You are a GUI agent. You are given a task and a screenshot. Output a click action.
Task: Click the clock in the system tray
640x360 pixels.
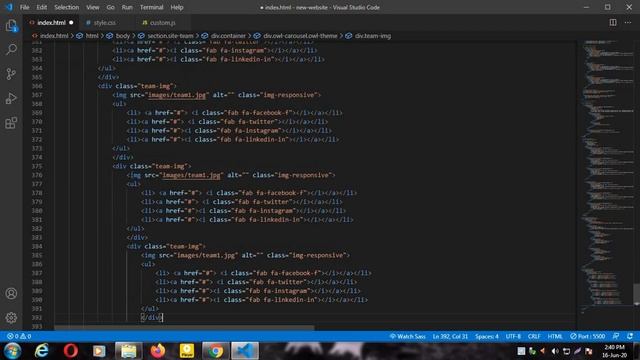614,351
